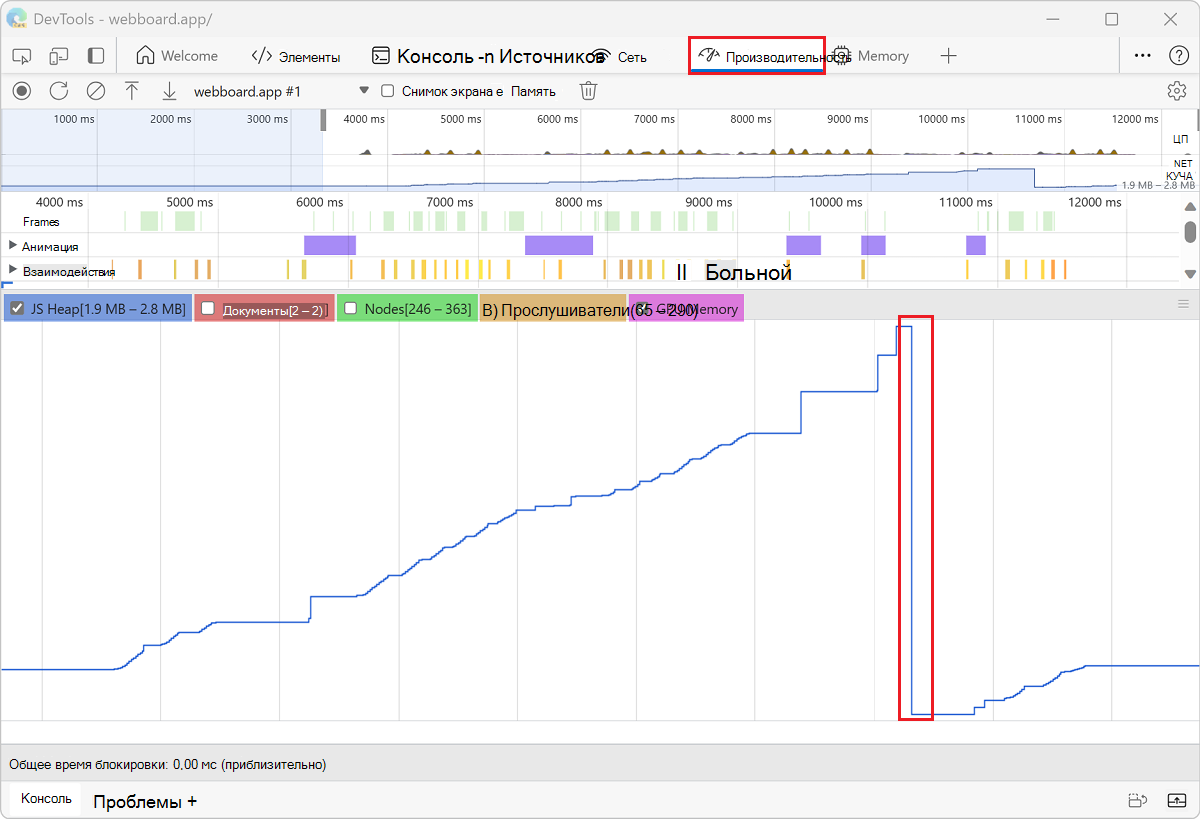
Task: Clear the recording with the circle-slash icon
Action: [x=96, y=91]
